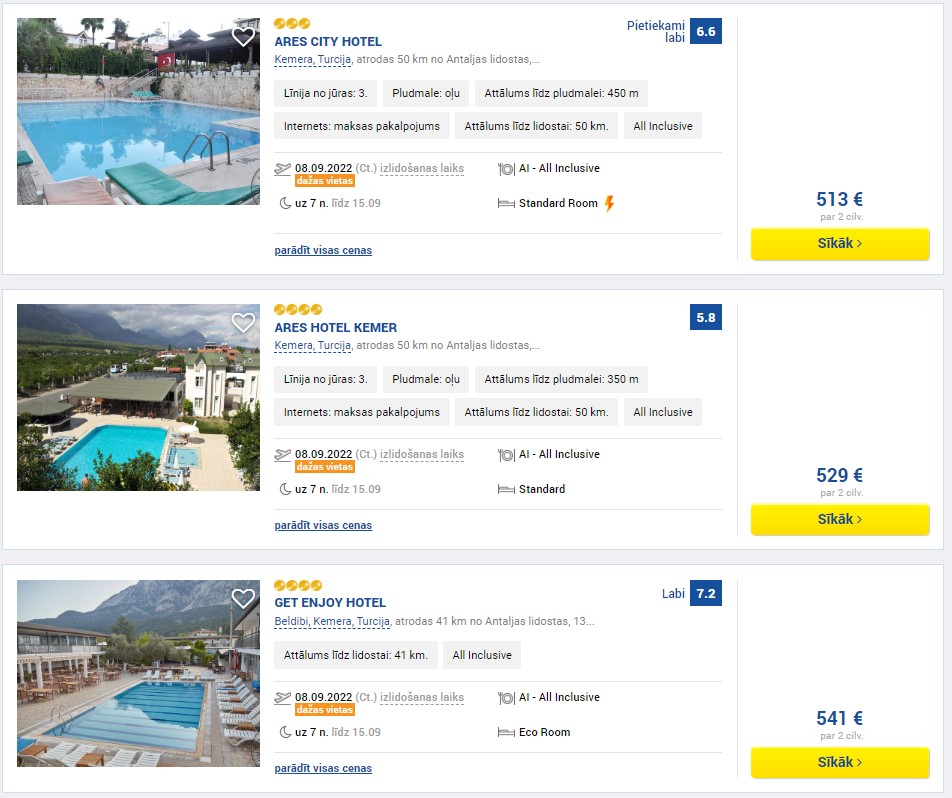
Task: Toggle heart on Ares Hotel Kemer photo
Action: tap(243, 322)
